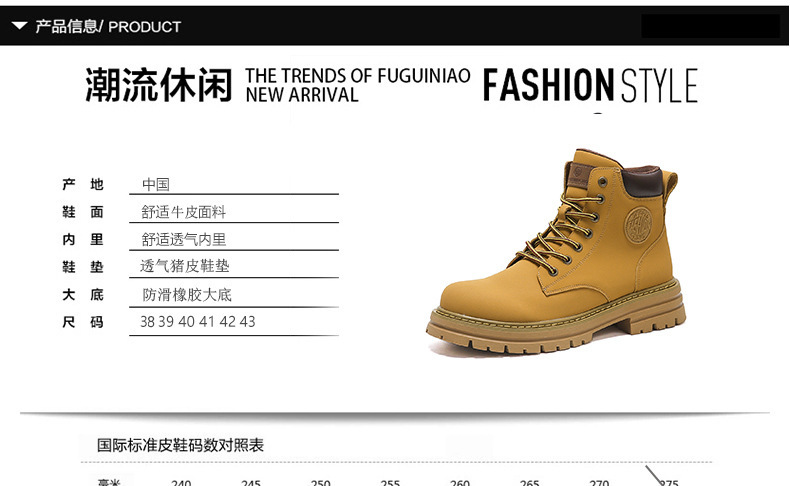This screenshot has height=486, width=790.
Task: Click the round embossed logo on boot
Action: [638, 225]
